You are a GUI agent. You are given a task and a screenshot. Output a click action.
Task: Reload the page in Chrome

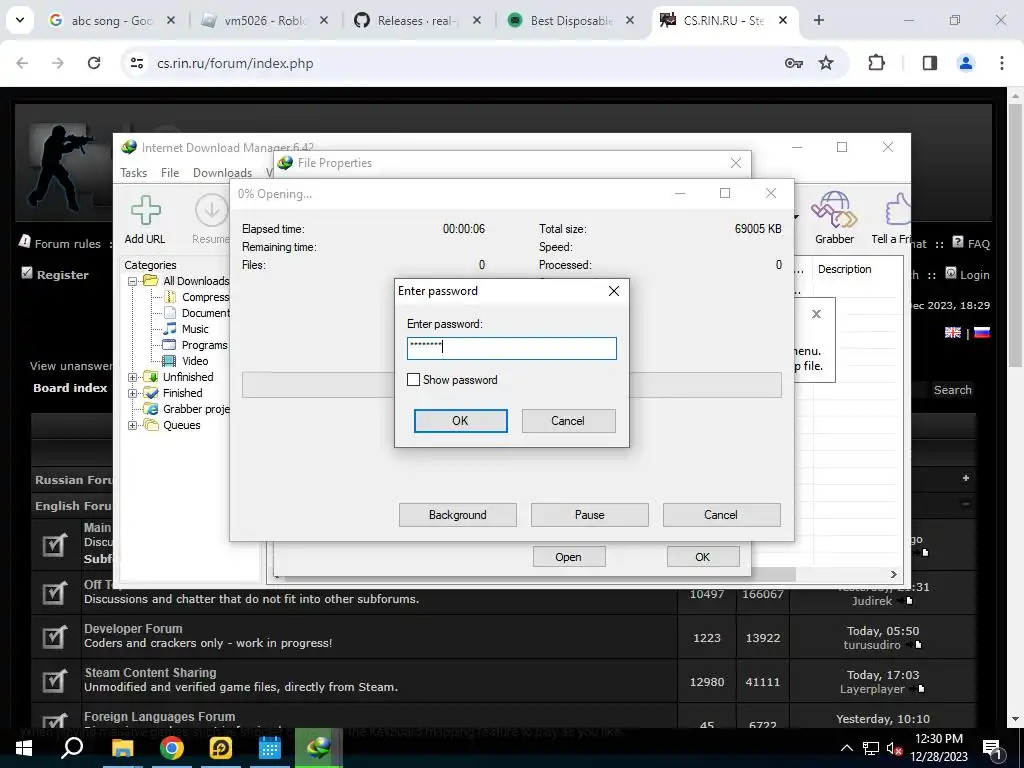(94, 63)
